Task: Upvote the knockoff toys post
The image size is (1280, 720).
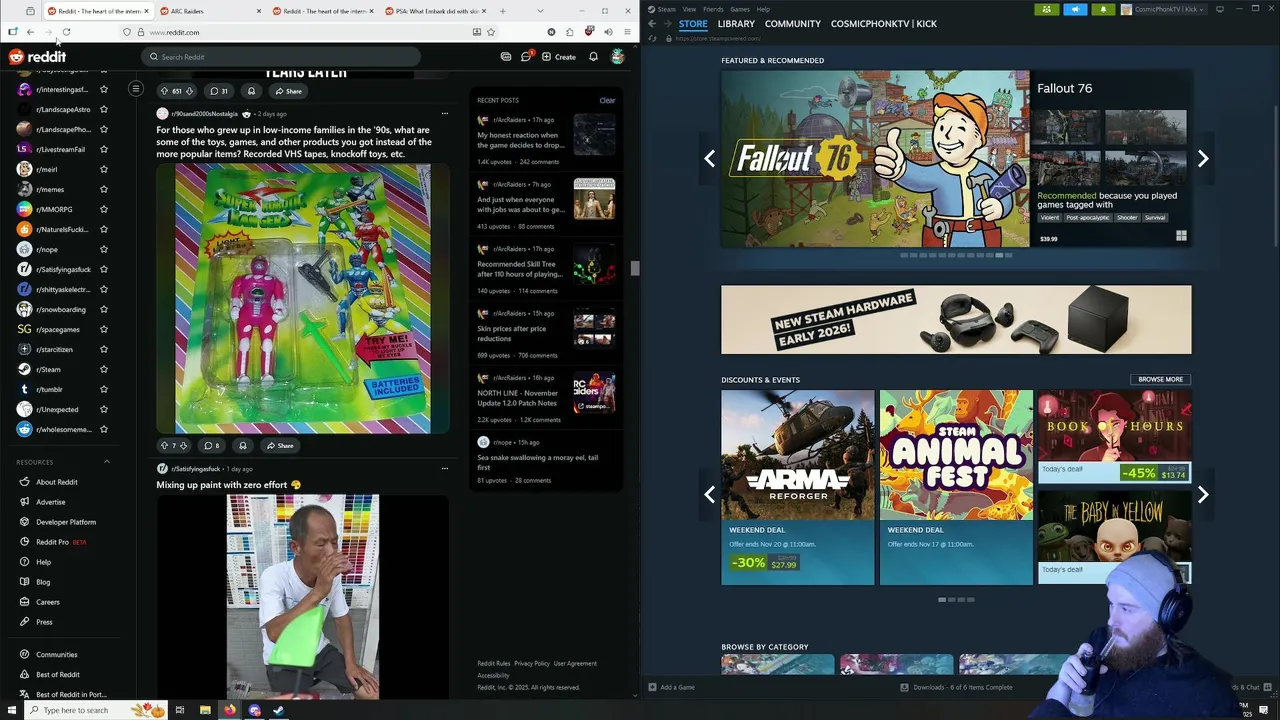Action: [x=164, y=445]
